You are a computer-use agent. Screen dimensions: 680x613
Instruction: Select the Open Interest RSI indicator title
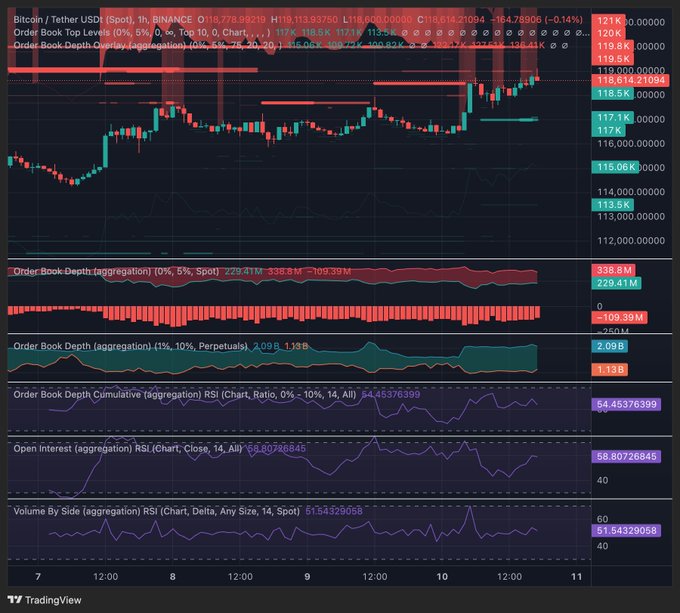127,449
